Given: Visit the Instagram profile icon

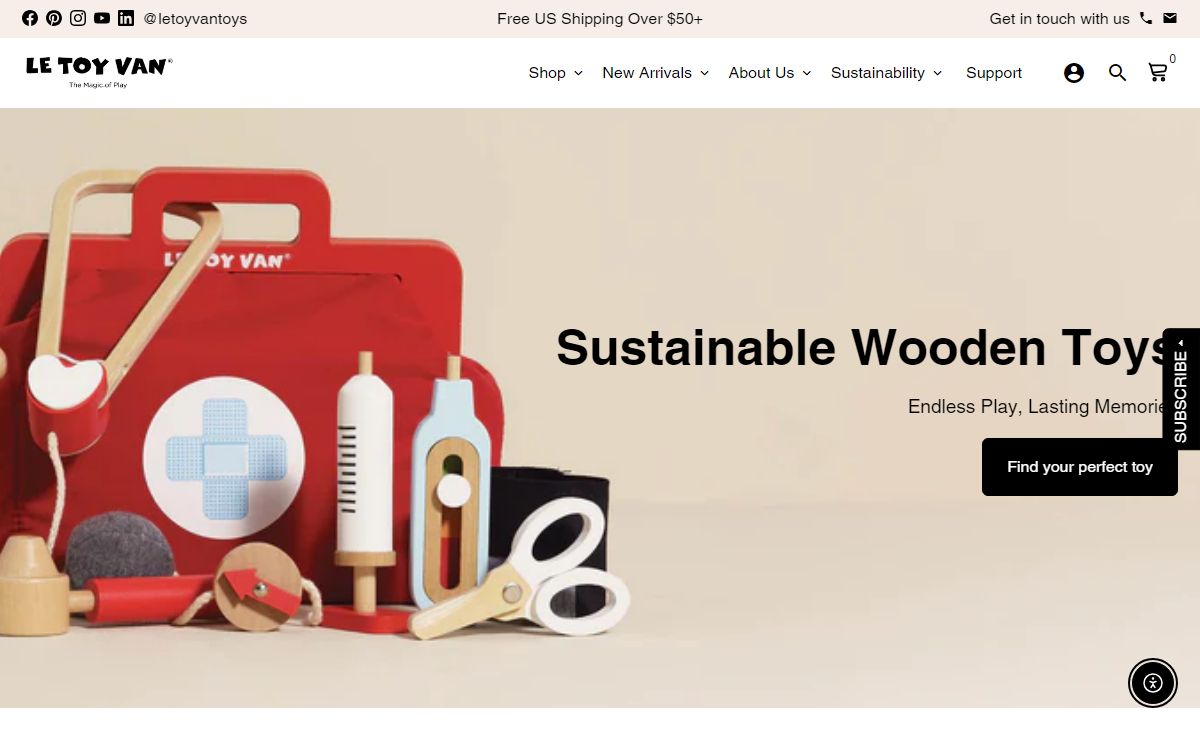Looking at the screenshot, I should point(78,18).
